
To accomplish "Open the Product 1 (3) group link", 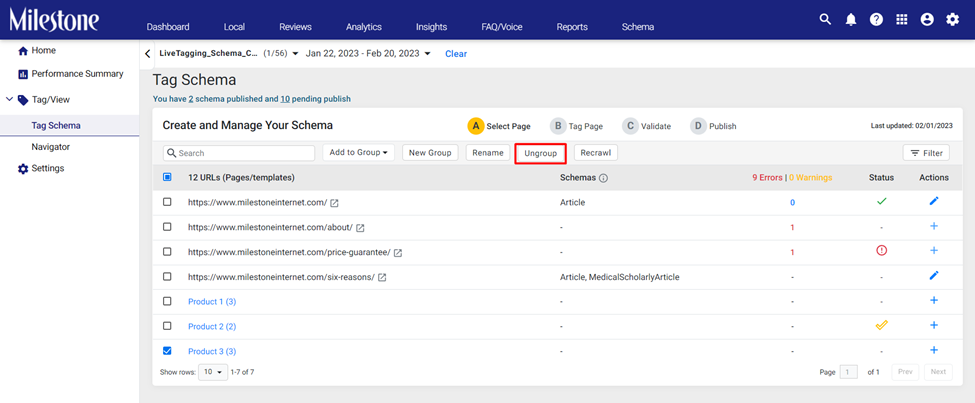I will point(212,302).
